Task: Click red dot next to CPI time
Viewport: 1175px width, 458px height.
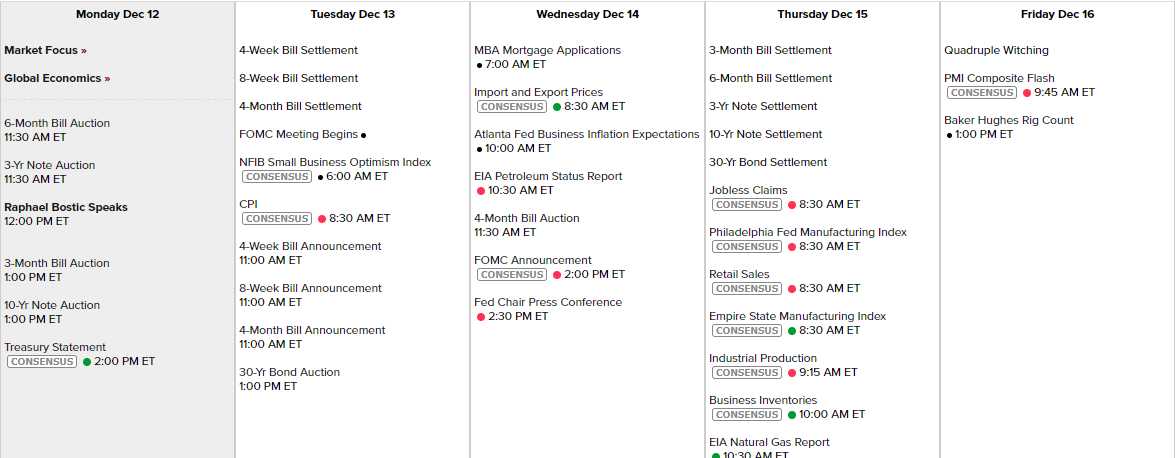Action: coord(322,218)
